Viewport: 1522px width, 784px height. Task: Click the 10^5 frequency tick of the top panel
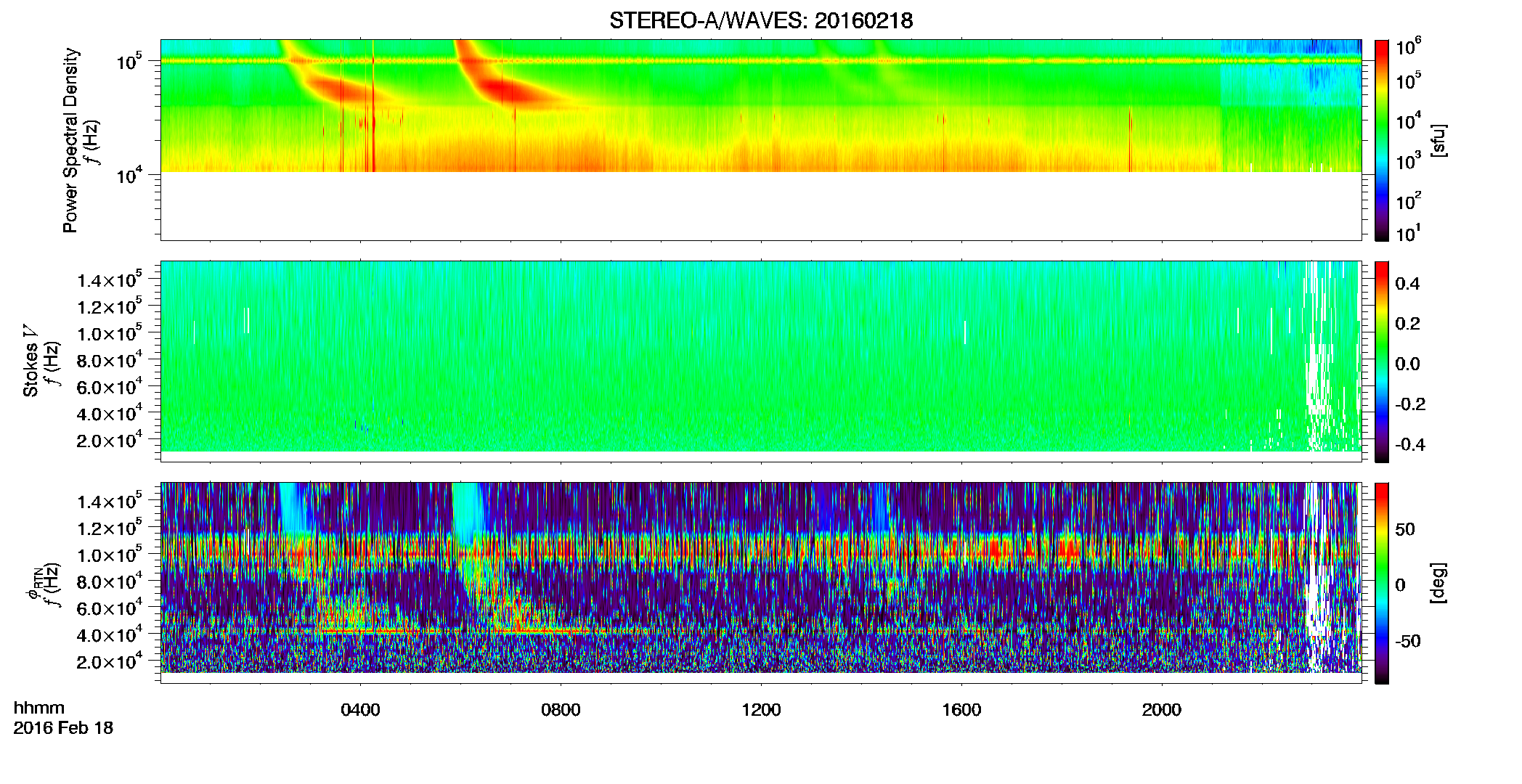point(129,61)
